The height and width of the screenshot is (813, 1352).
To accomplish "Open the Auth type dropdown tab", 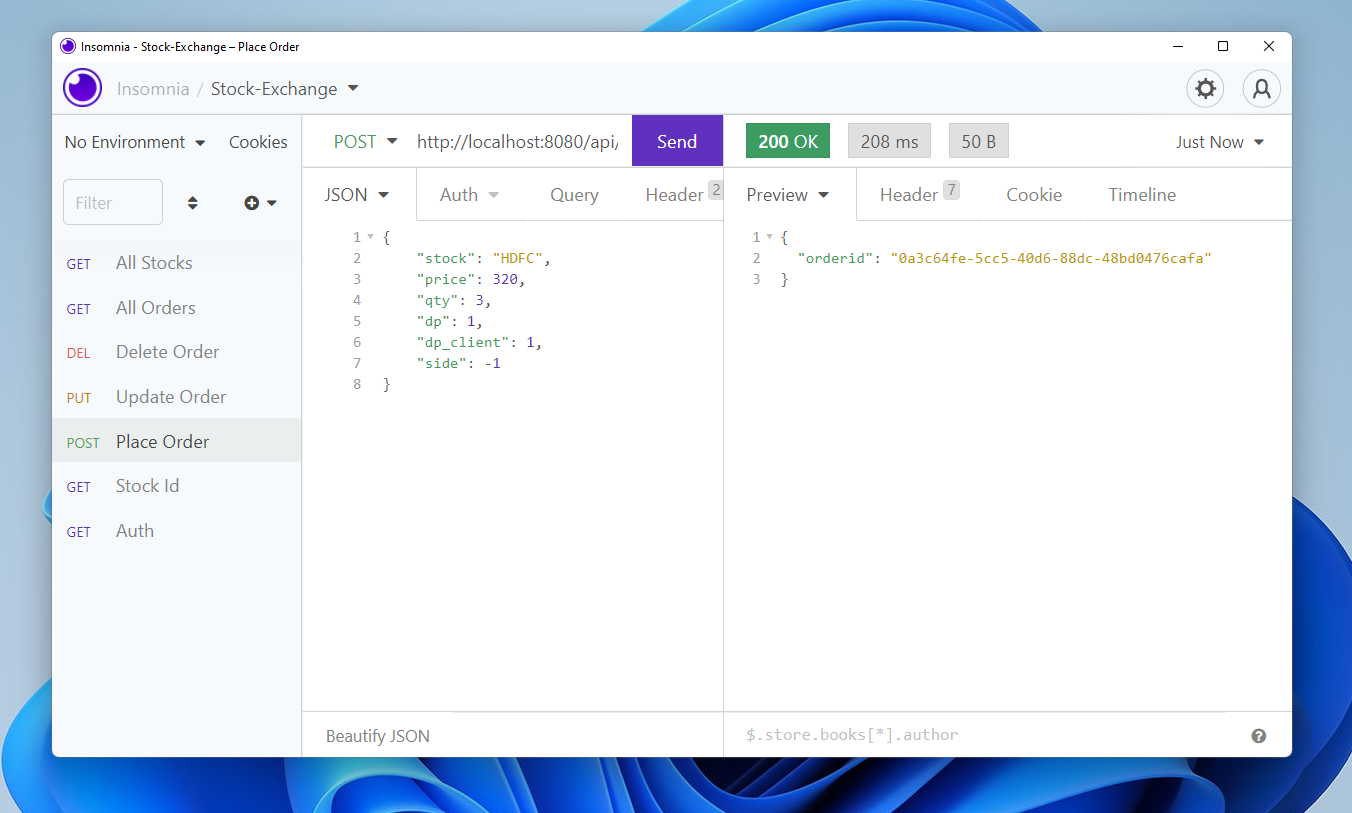I will (469, 195).
